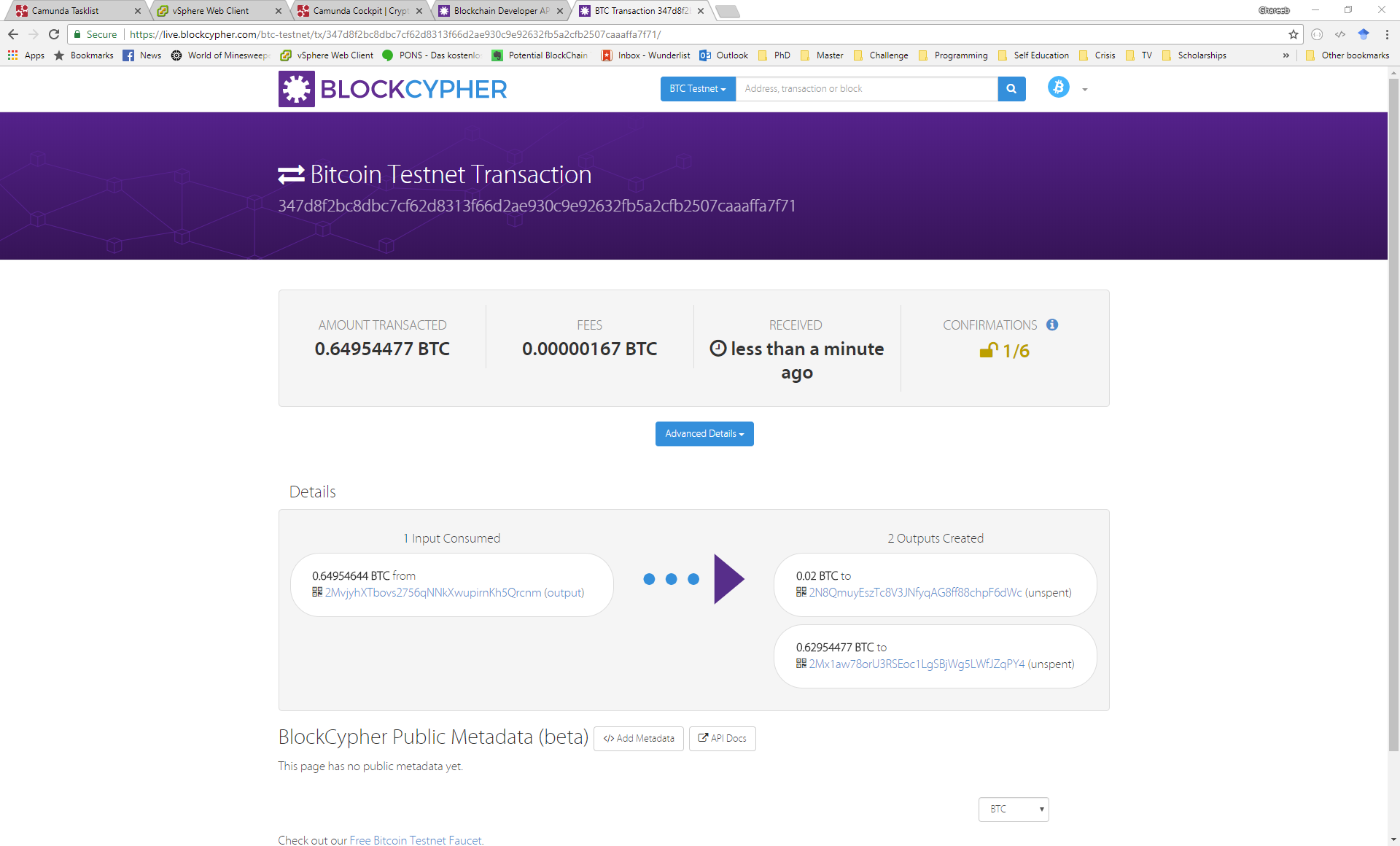
Task: Bookmark this page with the star icon
Action: tap(1293, 34)
